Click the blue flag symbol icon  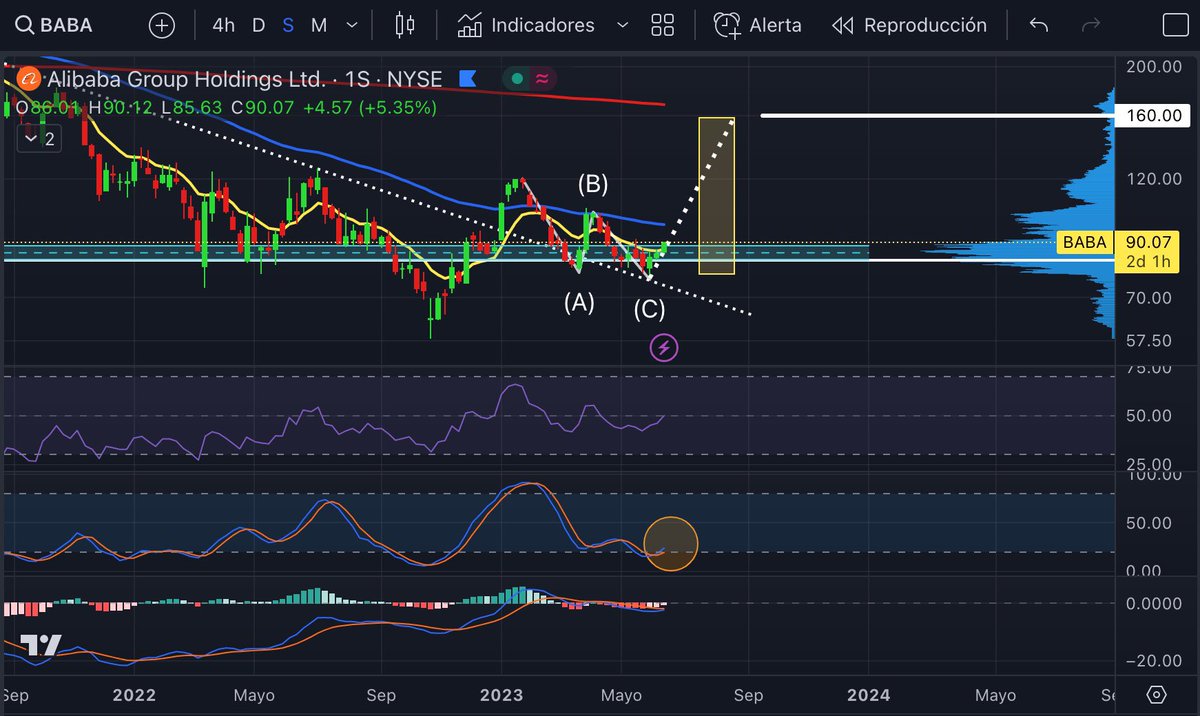click(467, 78)
